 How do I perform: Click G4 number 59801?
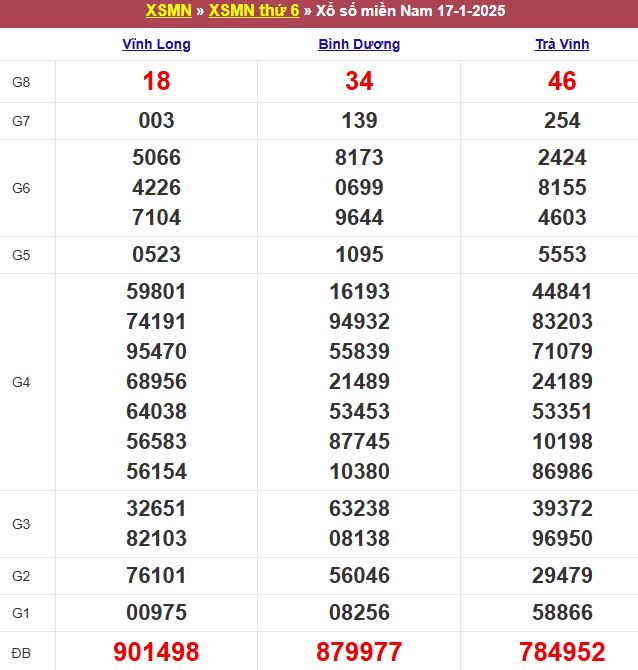[x=156, y=291]
